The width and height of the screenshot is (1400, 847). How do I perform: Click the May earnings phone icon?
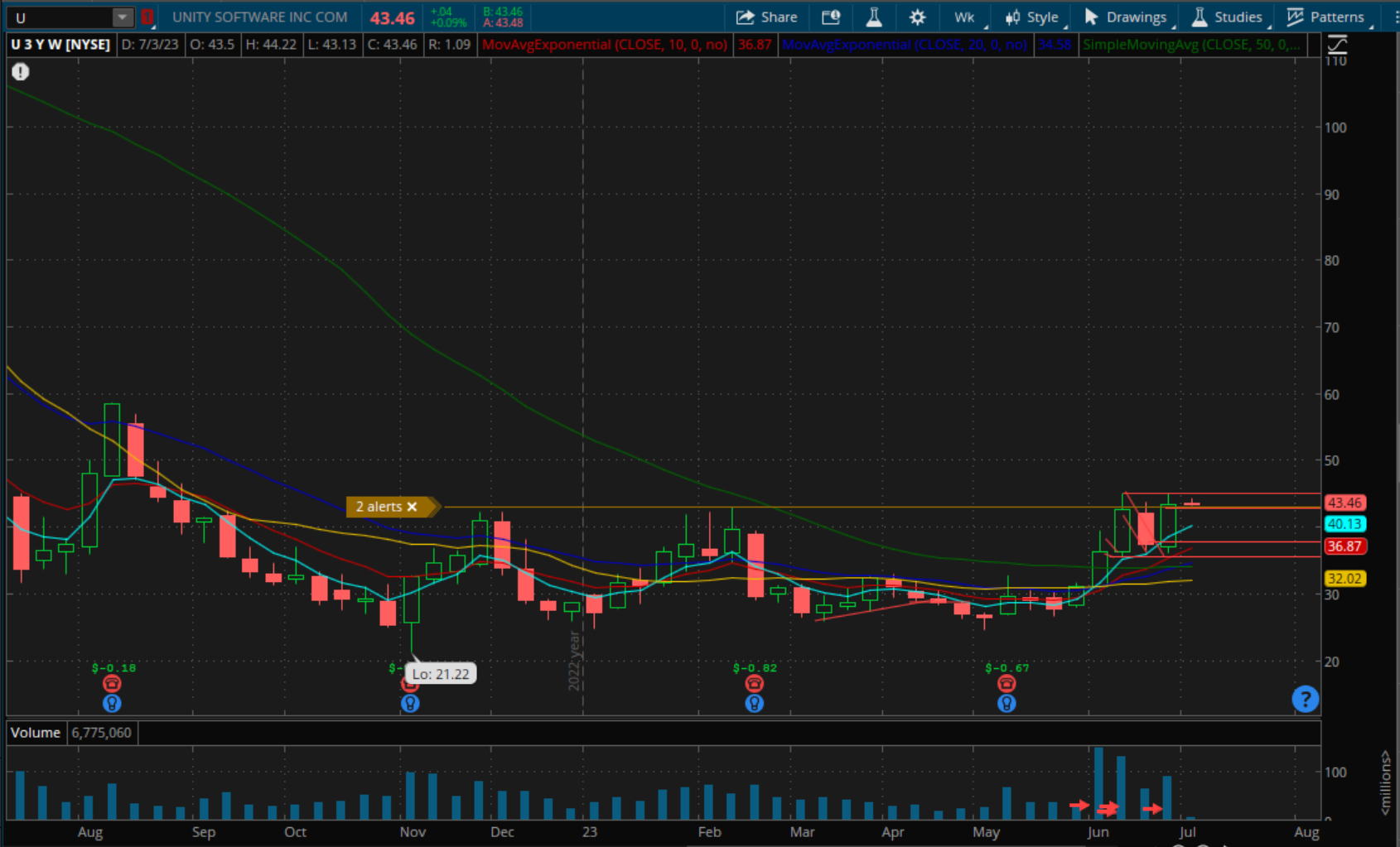click(1007, 684)
